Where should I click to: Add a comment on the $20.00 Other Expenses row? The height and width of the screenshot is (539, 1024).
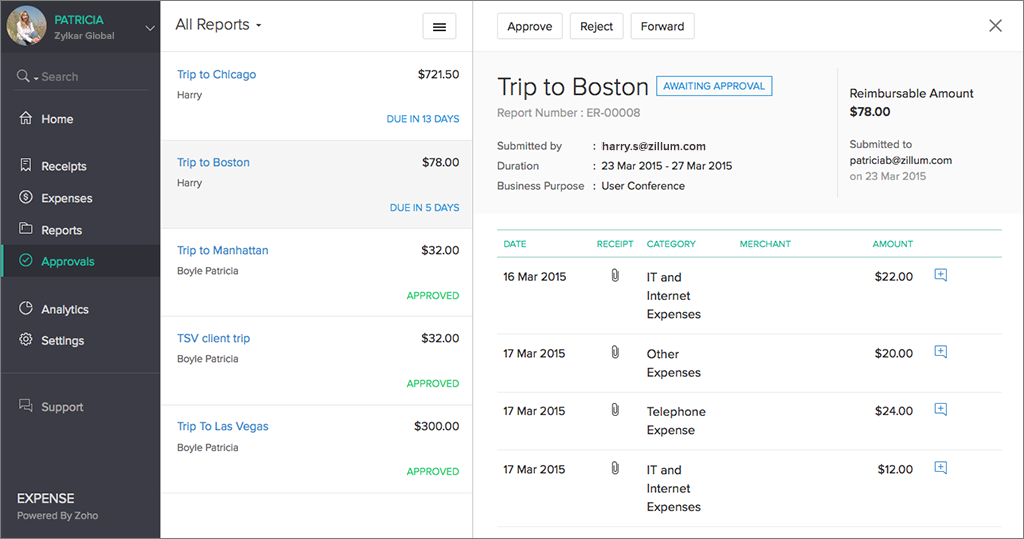940,352
